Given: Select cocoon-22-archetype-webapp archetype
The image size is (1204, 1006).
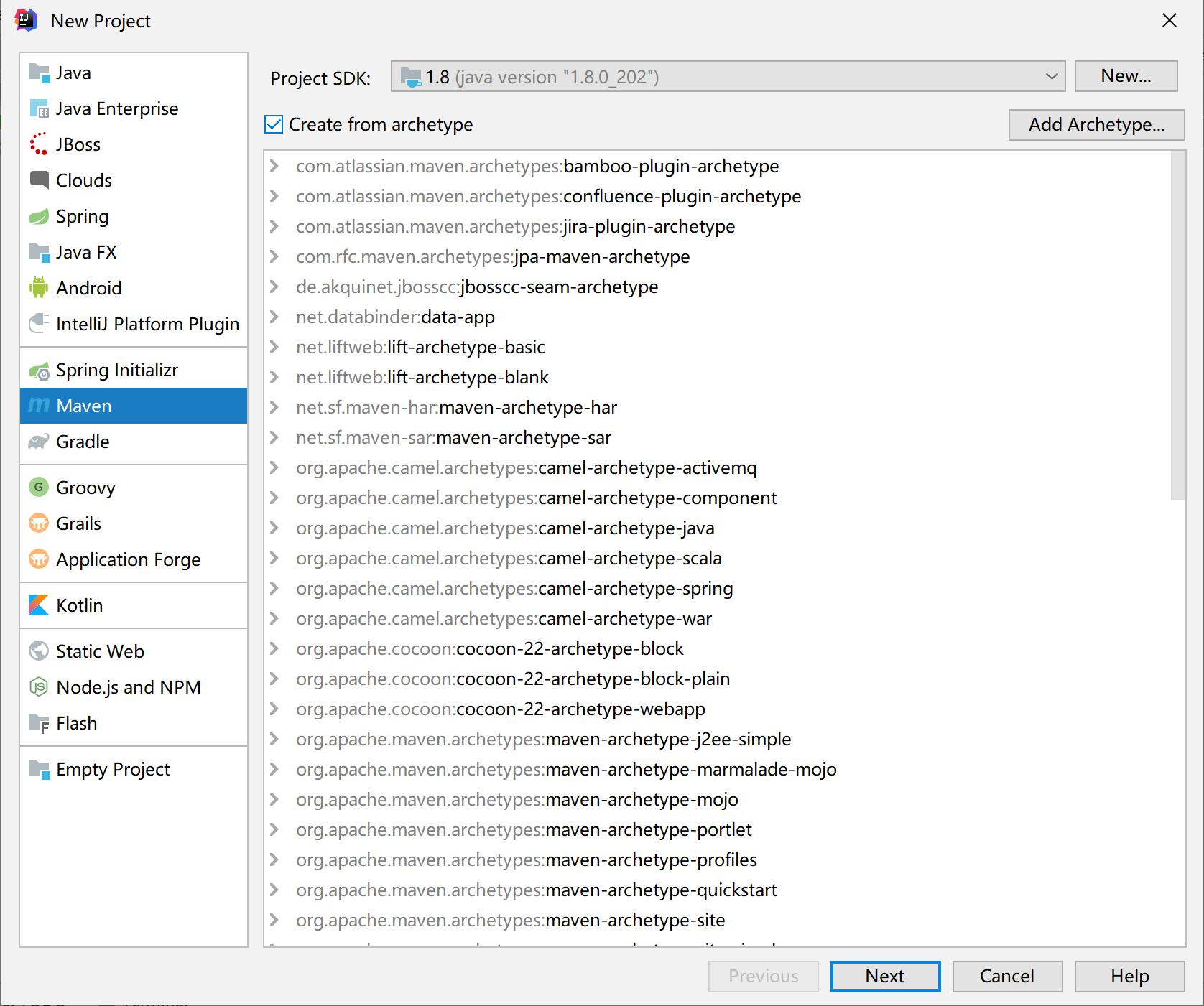Looking at the screenshot, I should coord(501,709).
